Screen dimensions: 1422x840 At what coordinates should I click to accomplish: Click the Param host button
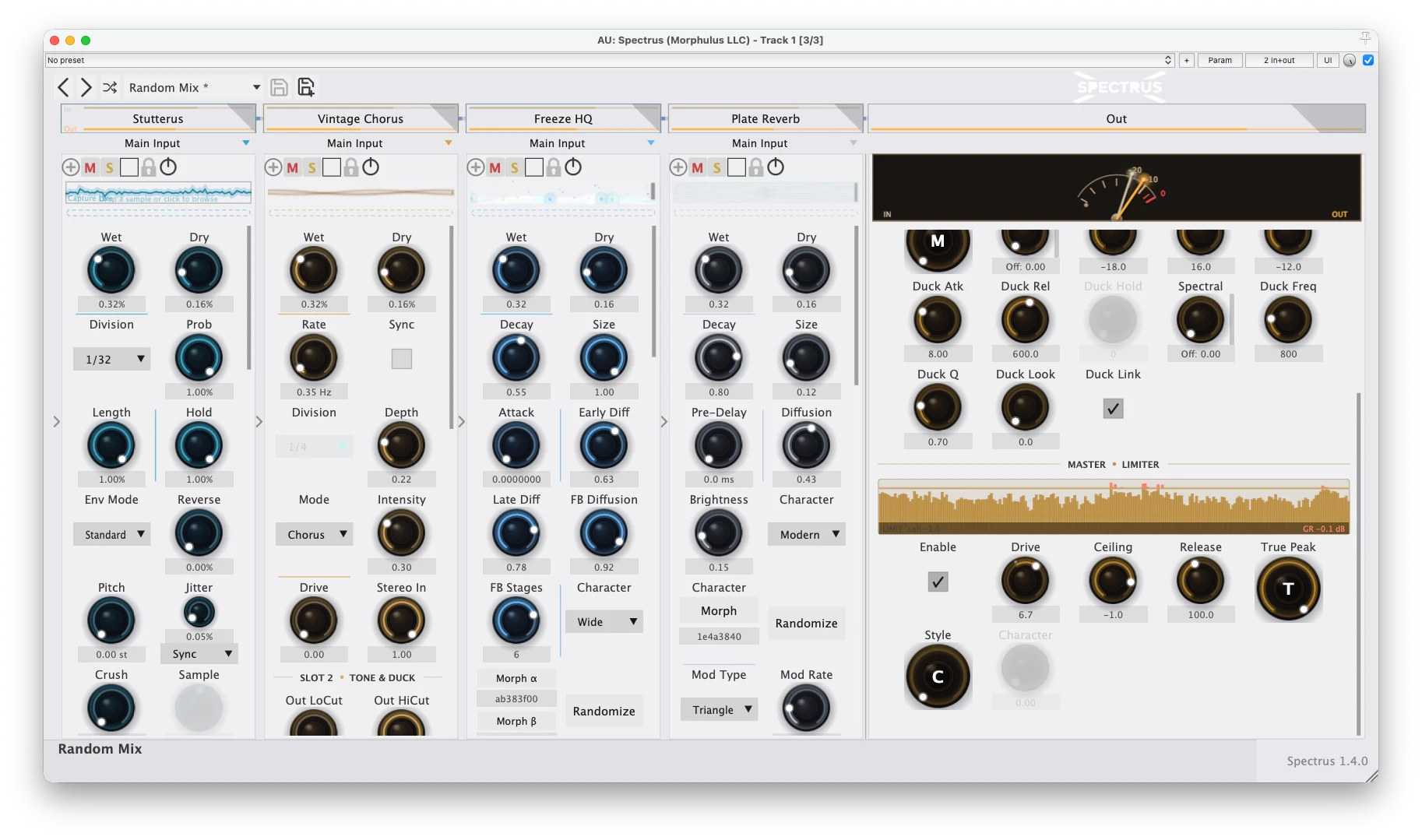pos(1220,60)
